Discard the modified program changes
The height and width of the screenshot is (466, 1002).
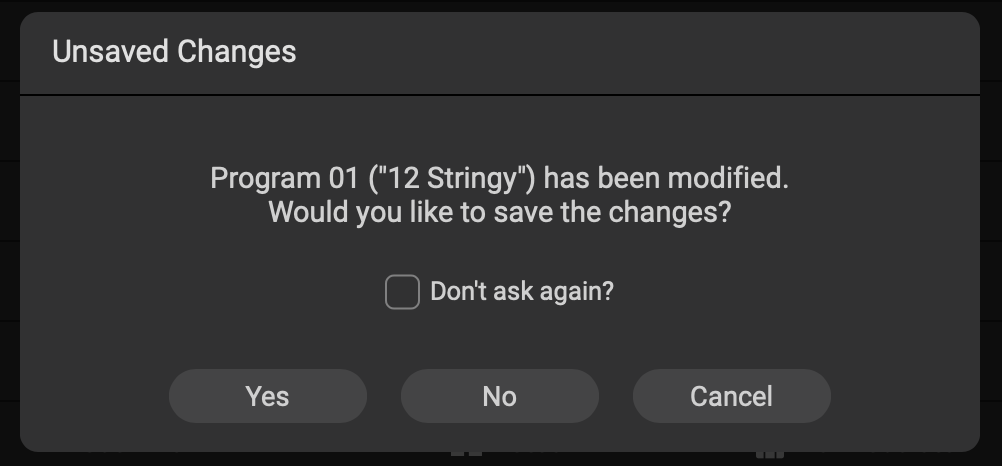click(x=499, y=396)
